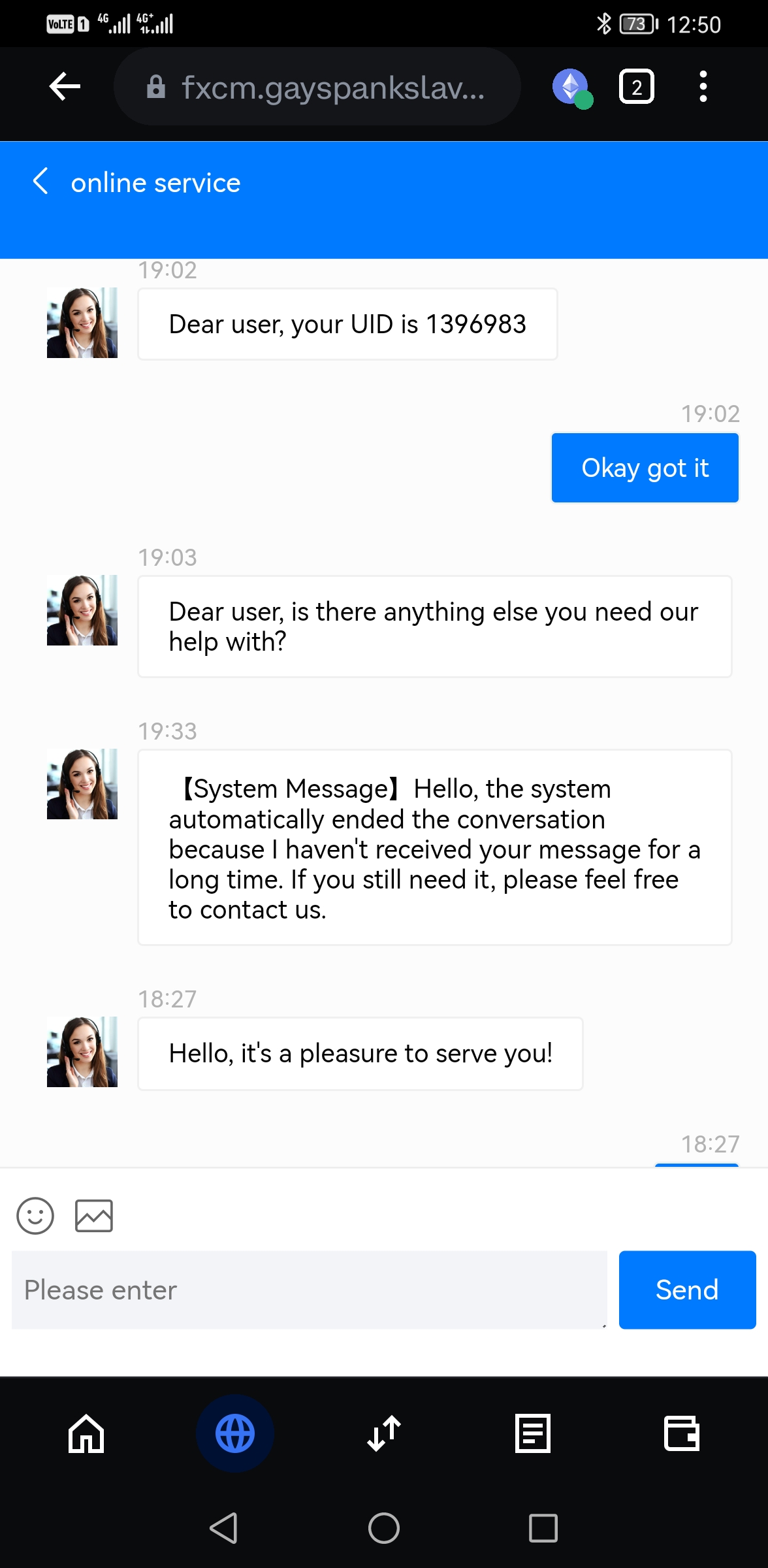Open the swap transfer arrows tab

point(384,1433)
